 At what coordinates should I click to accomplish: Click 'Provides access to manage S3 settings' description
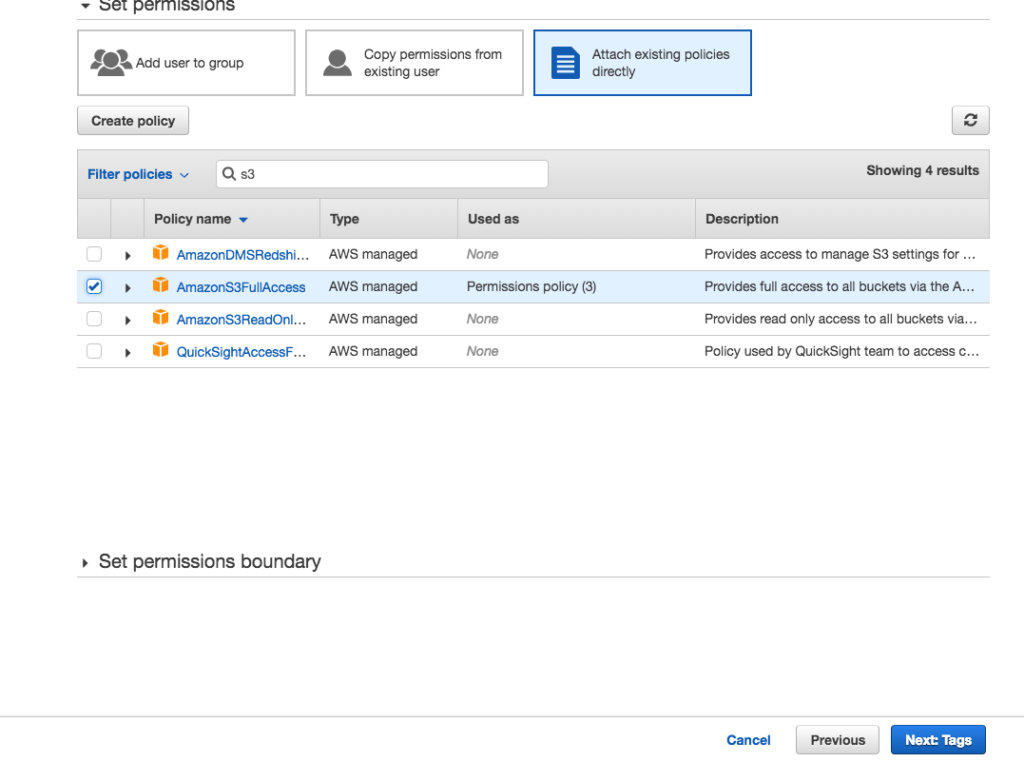pyautogui.click(x=839, y=254)
